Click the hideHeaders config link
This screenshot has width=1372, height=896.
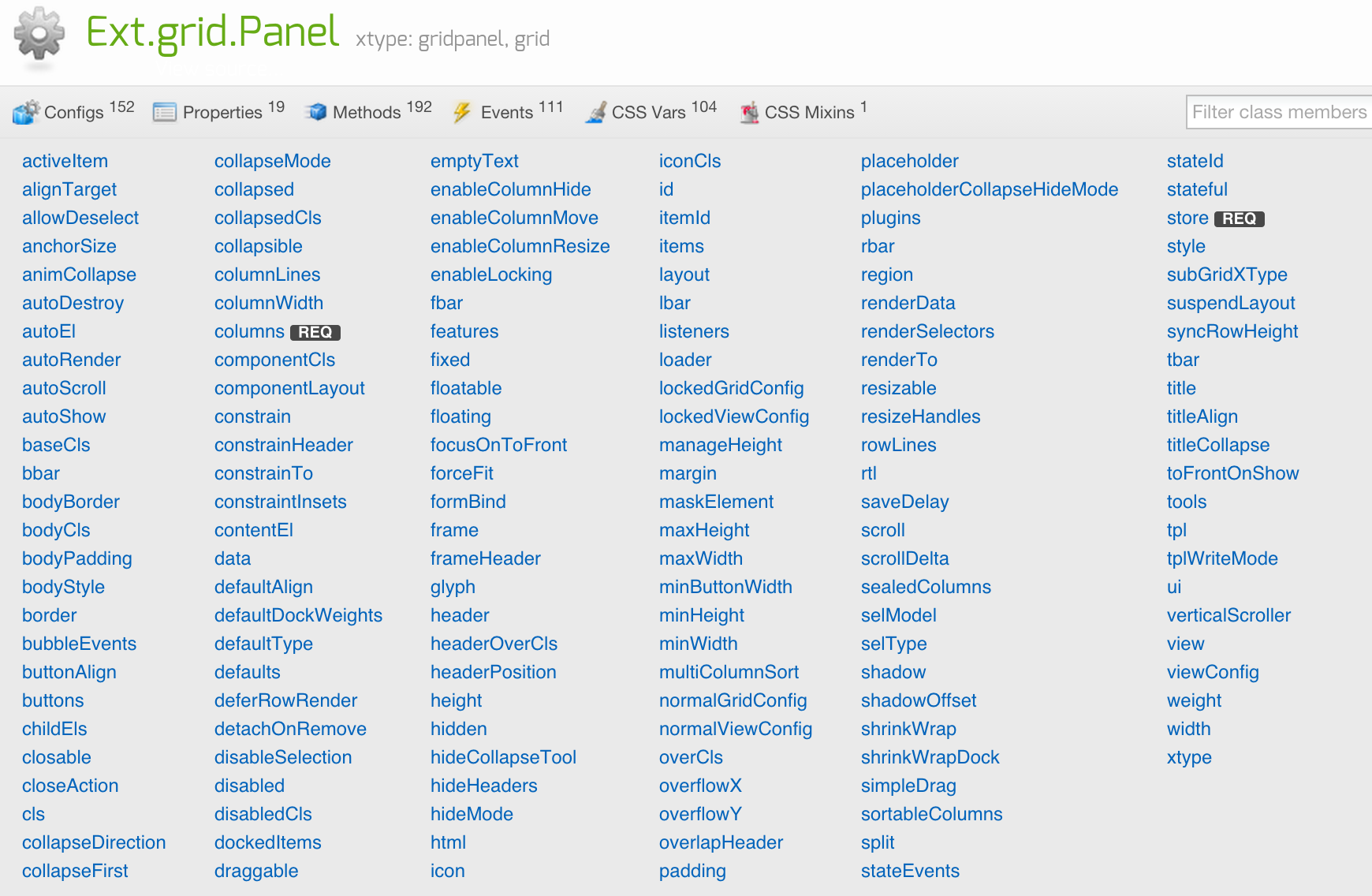483,786
